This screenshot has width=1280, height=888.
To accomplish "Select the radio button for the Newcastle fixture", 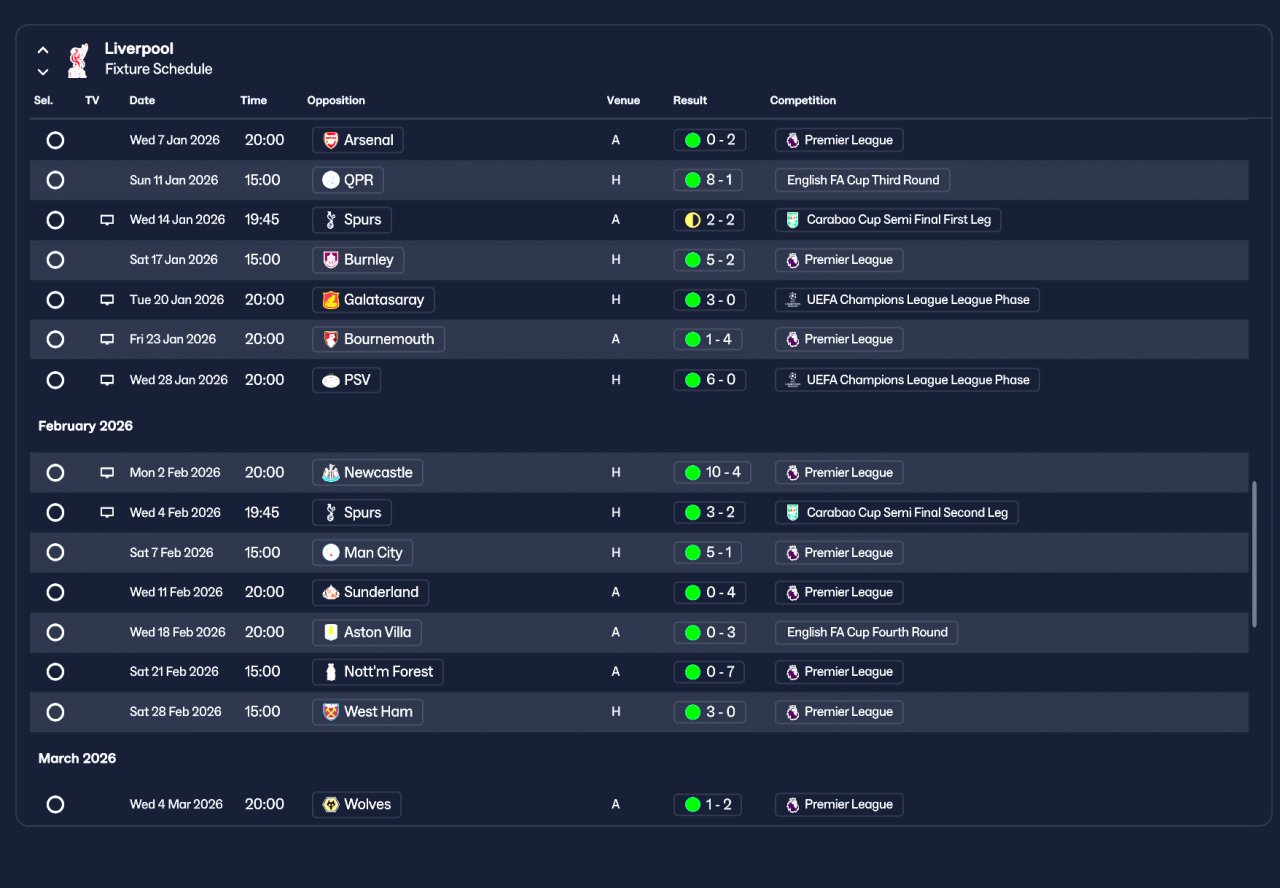I will click(x=55, y=473).
